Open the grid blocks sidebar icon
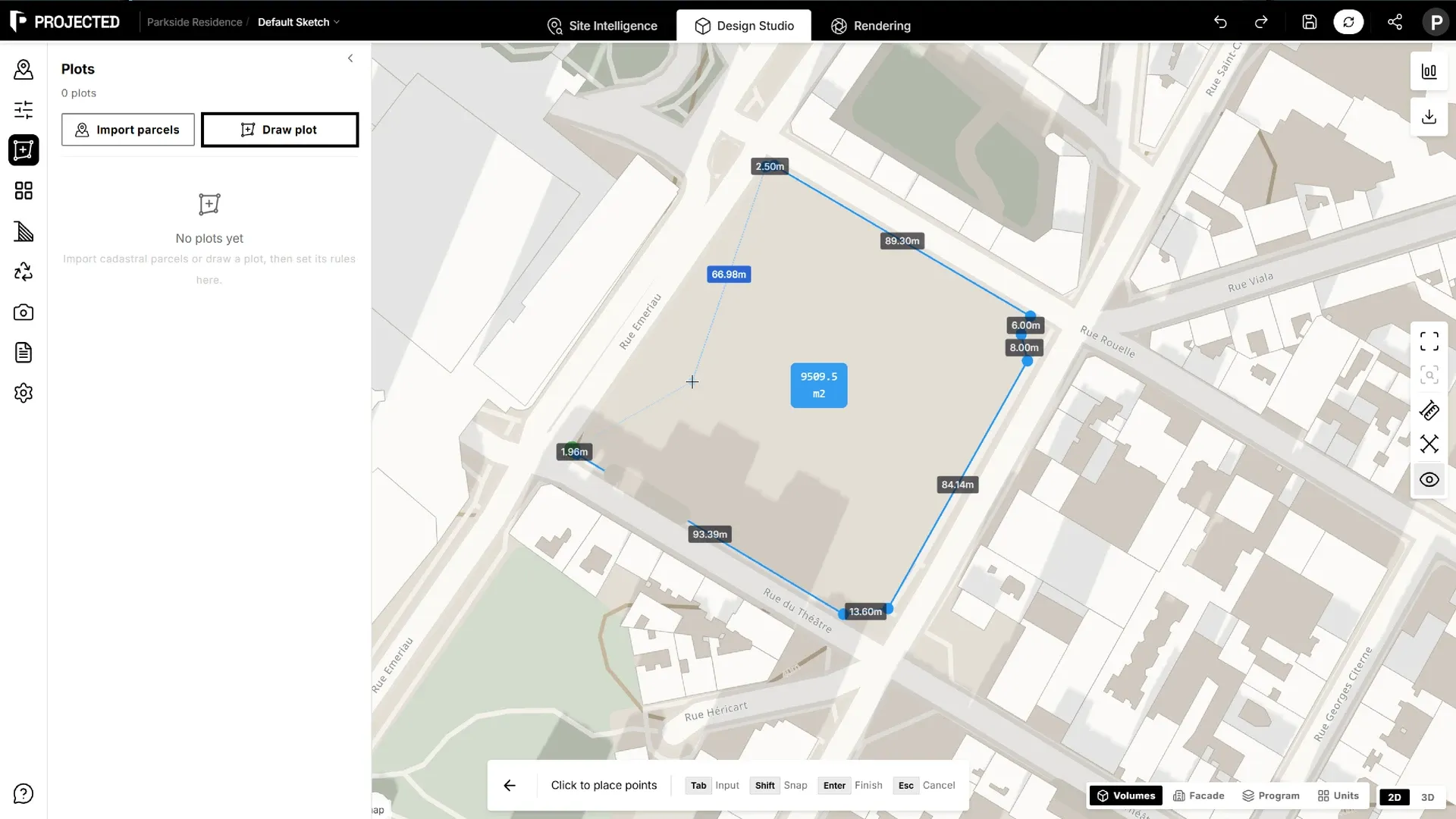 [x=24, y=190]
